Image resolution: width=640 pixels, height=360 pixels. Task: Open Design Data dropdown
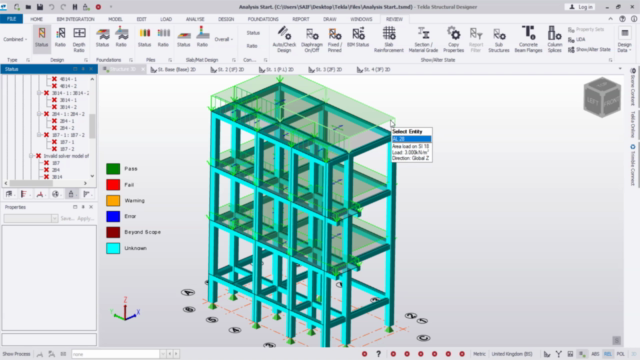point(624,40)
